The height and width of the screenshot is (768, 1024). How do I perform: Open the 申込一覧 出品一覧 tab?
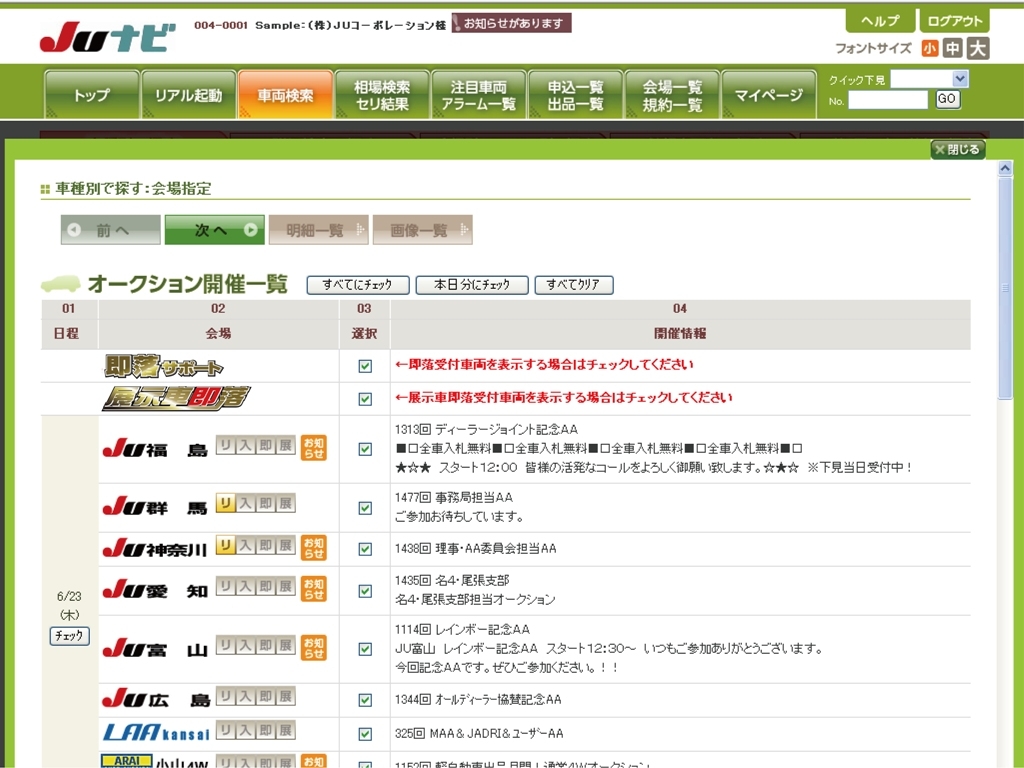point(575,95)
